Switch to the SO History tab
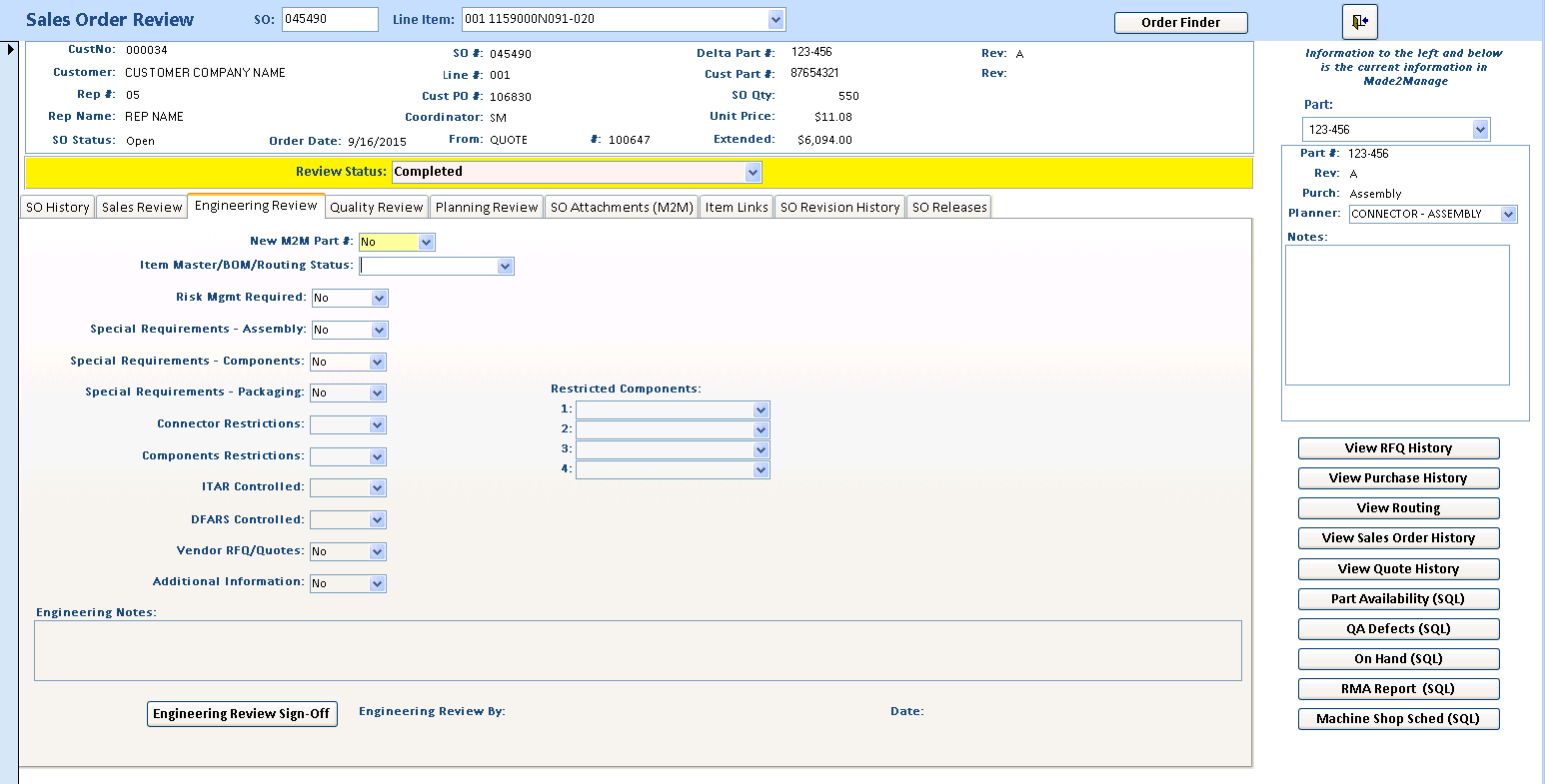This screenshot has height=784, width=1545. 58,207
